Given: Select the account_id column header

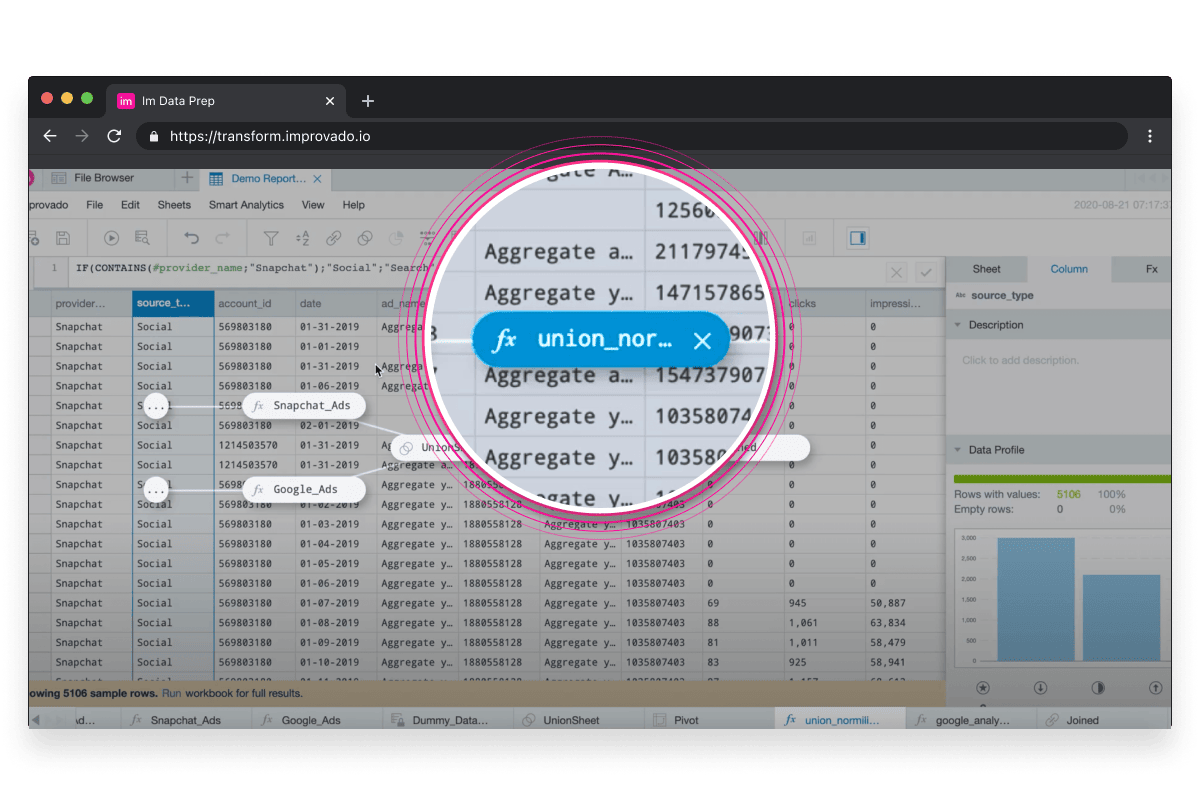Looking at the screenshot, I should click(x=255, y=303).
